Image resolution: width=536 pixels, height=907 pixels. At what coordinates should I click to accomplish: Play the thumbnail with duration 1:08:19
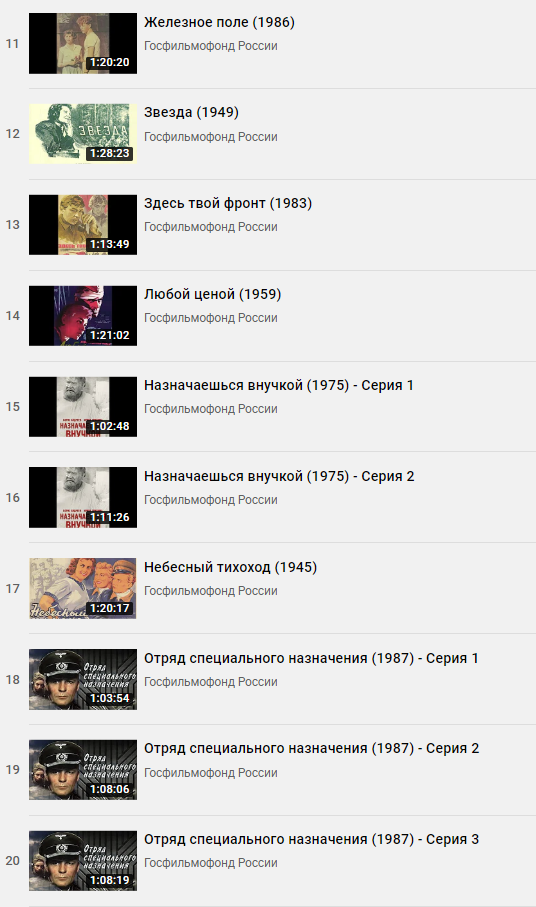[x=83, y=861]
